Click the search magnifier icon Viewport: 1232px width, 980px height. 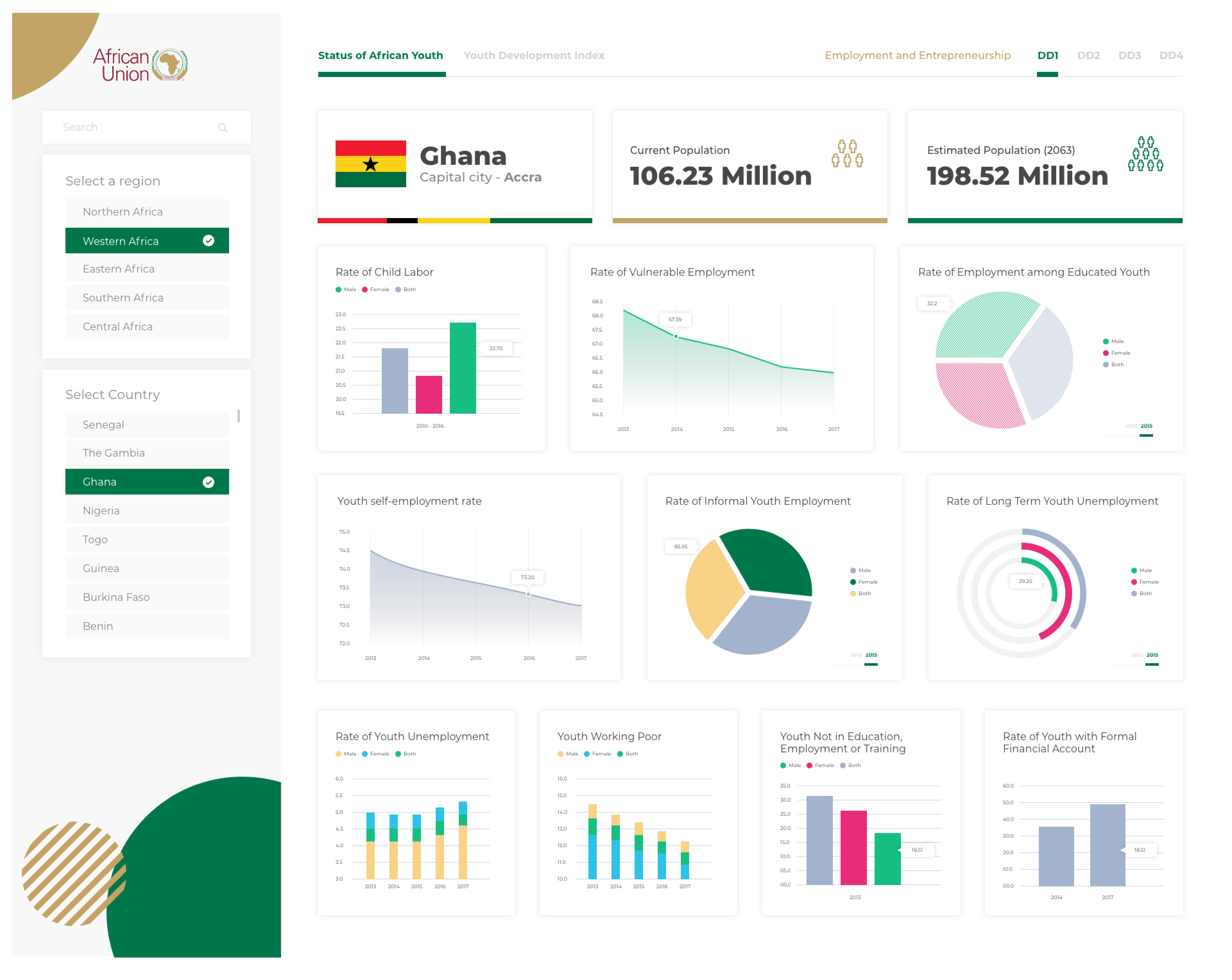click(x=222, y=127)
